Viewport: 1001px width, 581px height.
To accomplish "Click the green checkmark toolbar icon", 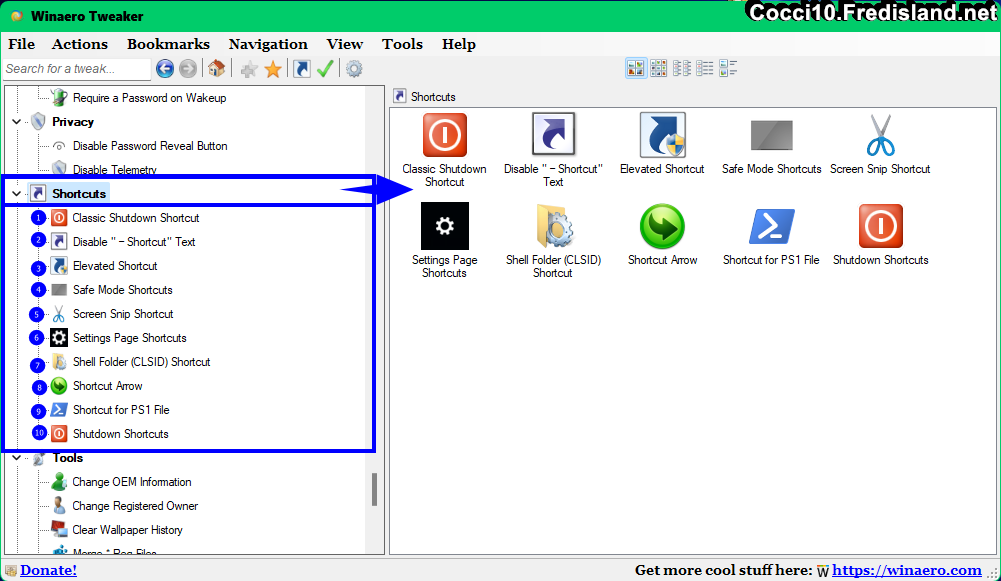I will pyautogui.click(x=325, y=68).
